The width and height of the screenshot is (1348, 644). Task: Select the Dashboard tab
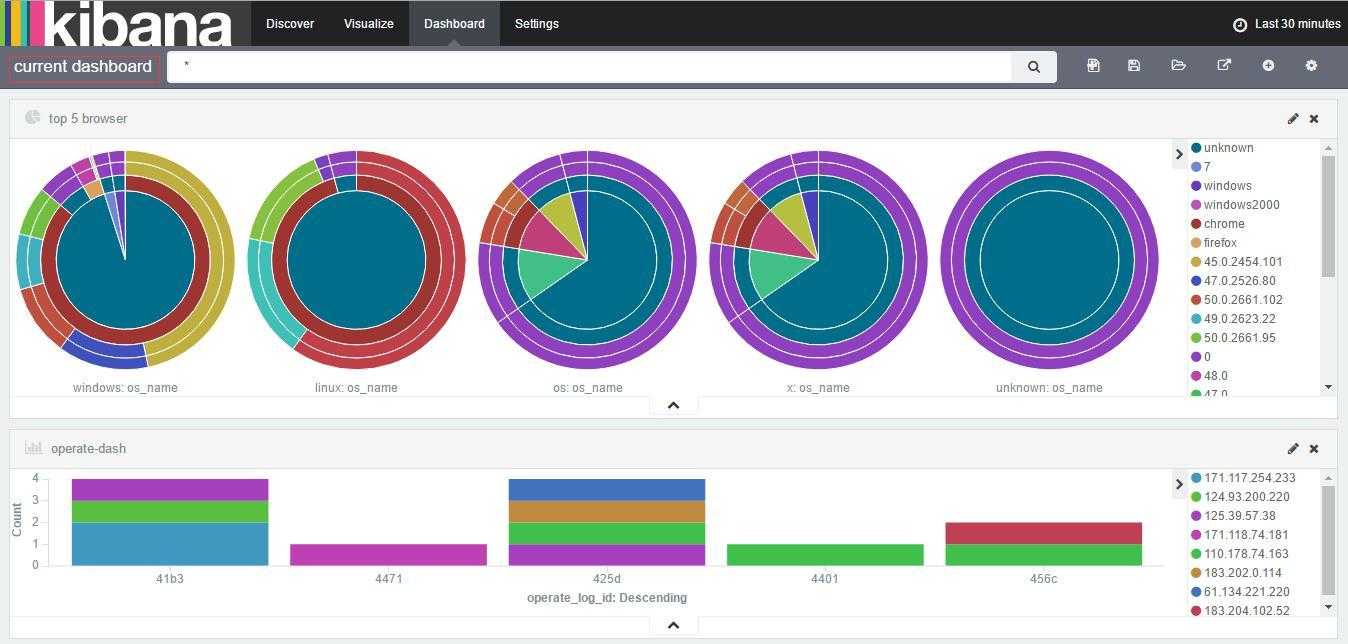pyautogui.click(x=454, y=24)
